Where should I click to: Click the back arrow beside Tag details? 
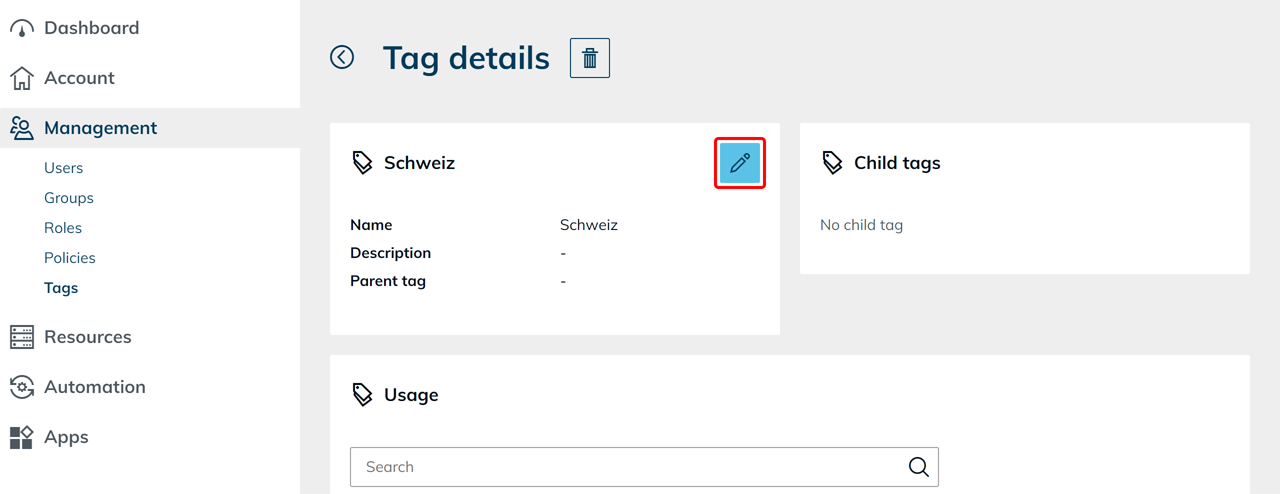click(x=342, y=58)
